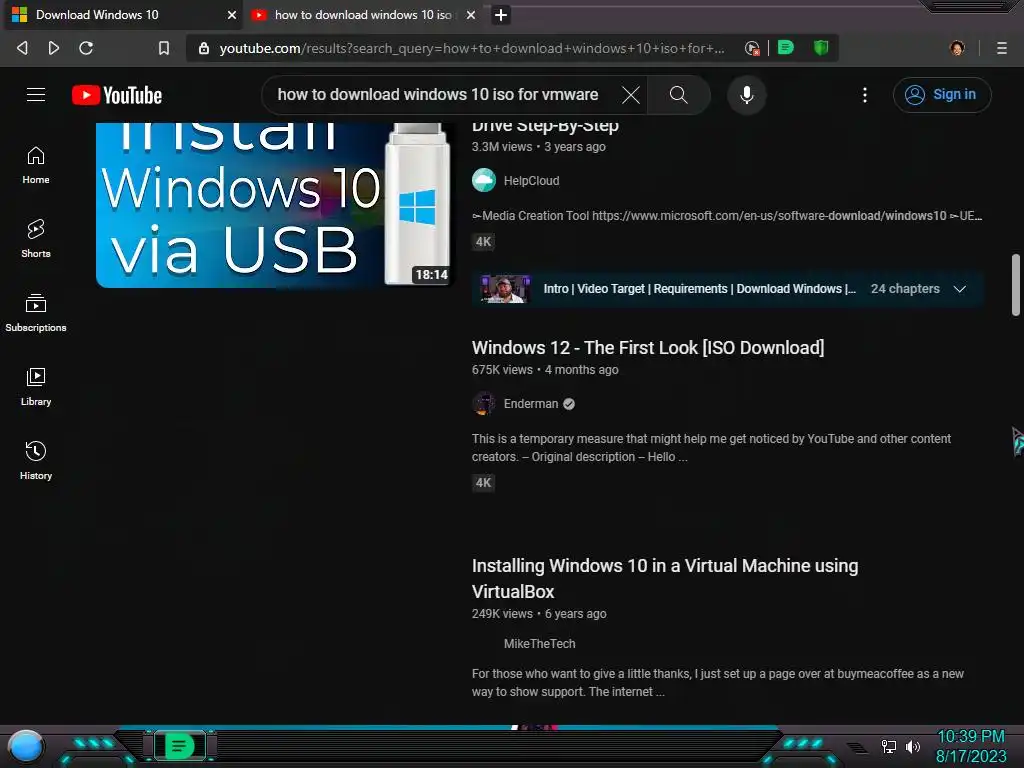Go back with browser back arrow
The height and width of the screenshot is (768, 1024).
(x=22, y=48)
